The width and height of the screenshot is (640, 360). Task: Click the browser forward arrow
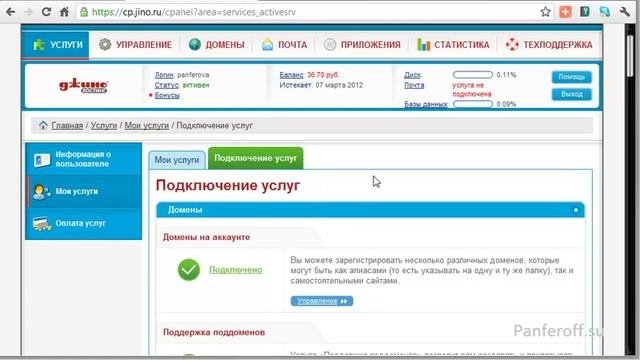pyautogui.click(x=28, y=12)
